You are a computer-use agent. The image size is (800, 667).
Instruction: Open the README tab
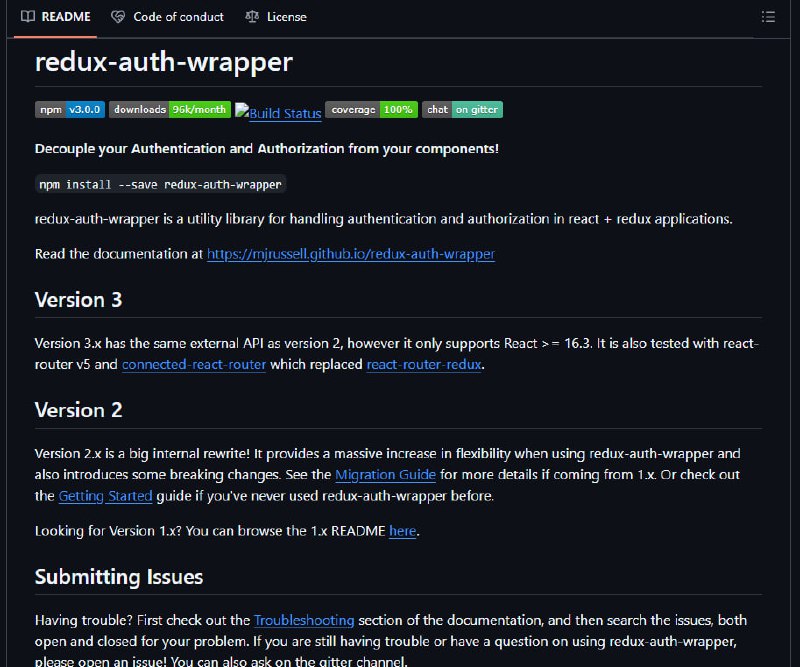(x=56, y=17)
